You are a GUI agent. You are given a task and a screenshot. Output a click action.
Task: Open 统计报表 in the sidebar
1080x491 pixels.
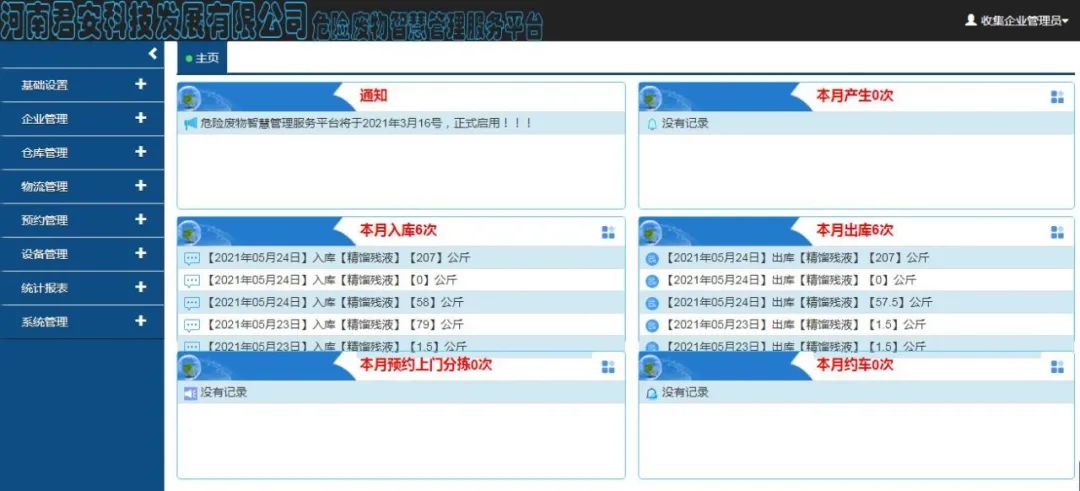[44, 288]
